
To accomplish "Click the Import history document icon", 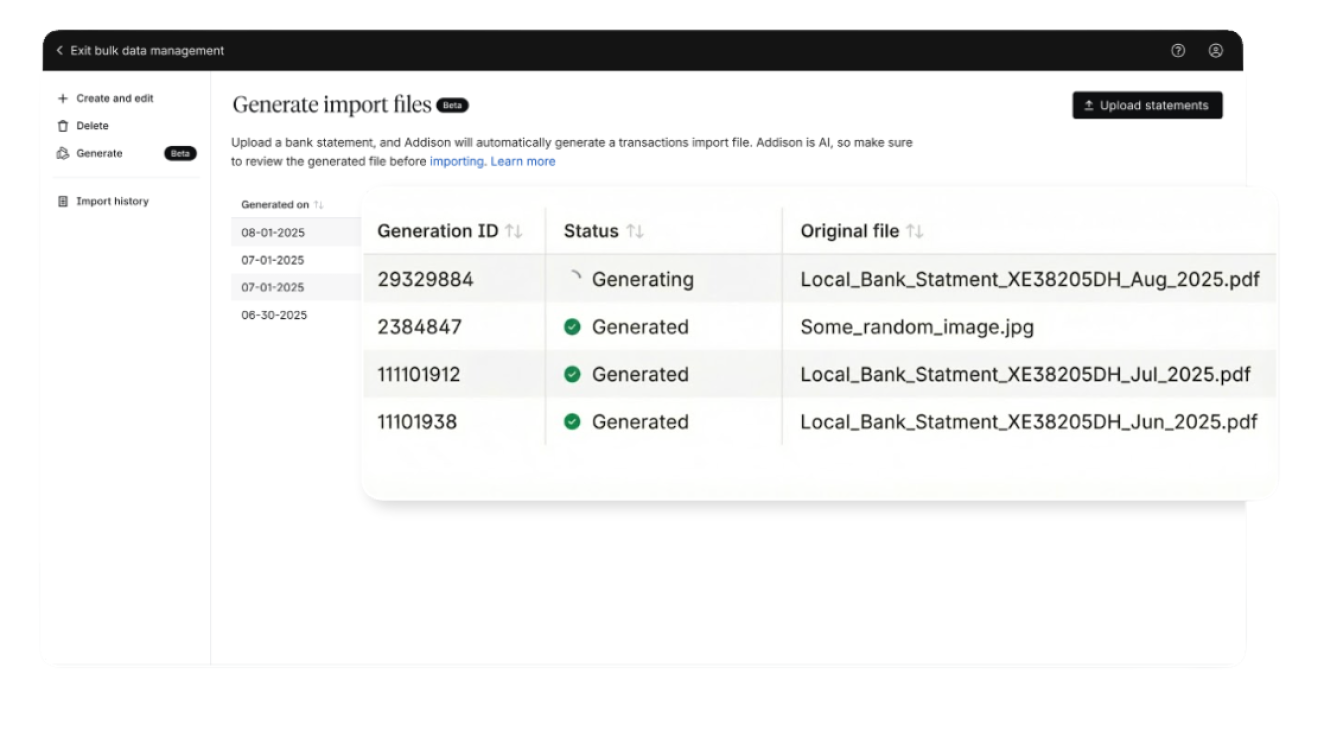I will [62, 202].
